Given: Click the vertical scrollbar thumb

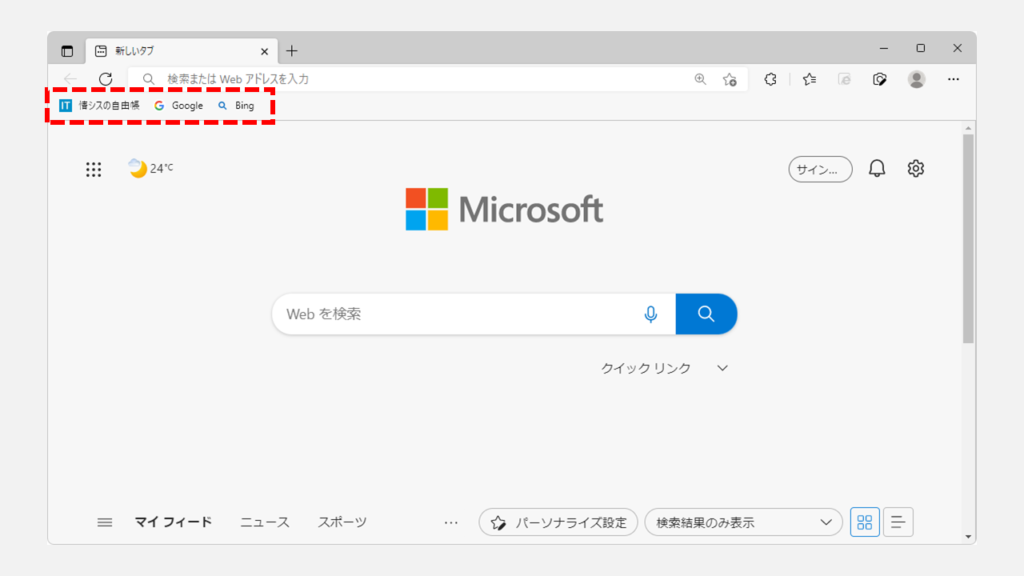Looking at the screenshot, I should click(968, 238).
